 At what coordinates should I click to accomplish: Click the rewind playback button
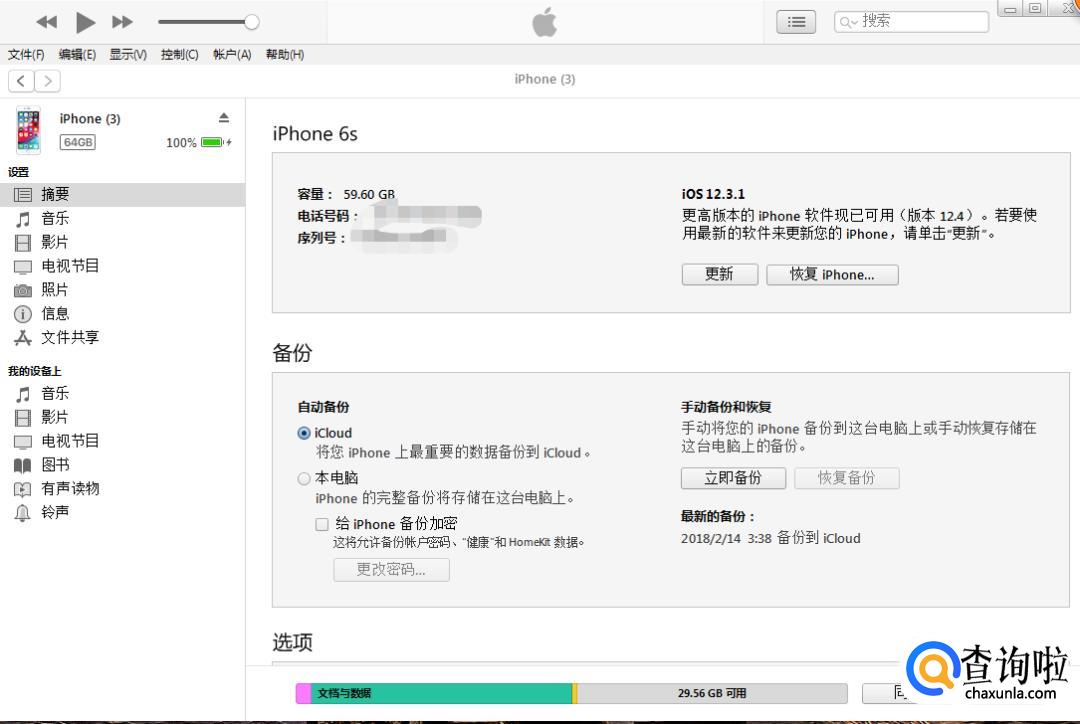click(47, 22)
